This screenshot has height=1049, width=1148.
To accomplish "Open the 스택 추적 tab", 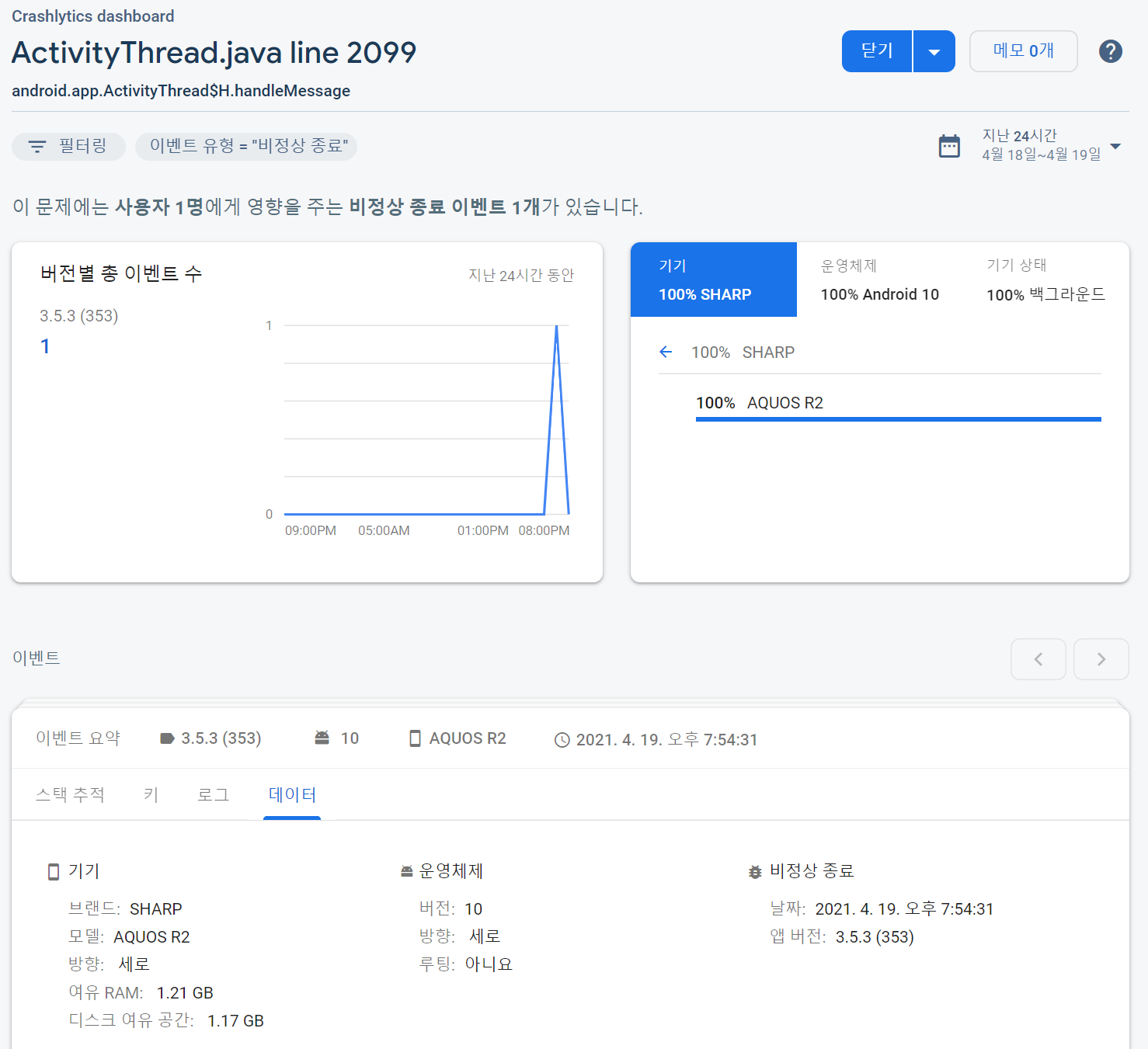I will (x=70, y=794).
